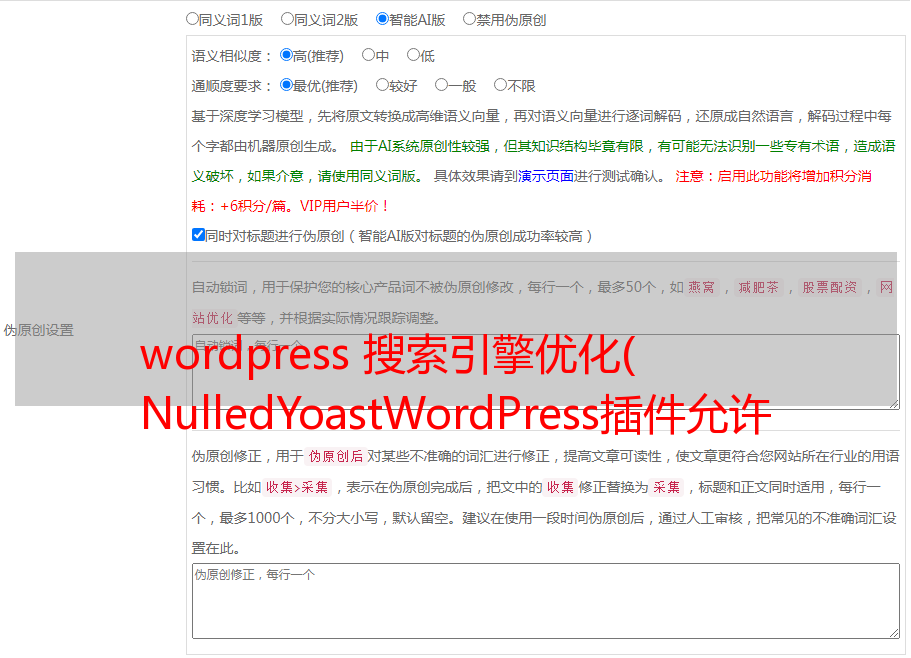Select the 同义词1版 radio option
Image resolution: width=911 pixels, height=658 pixels.
192,19
